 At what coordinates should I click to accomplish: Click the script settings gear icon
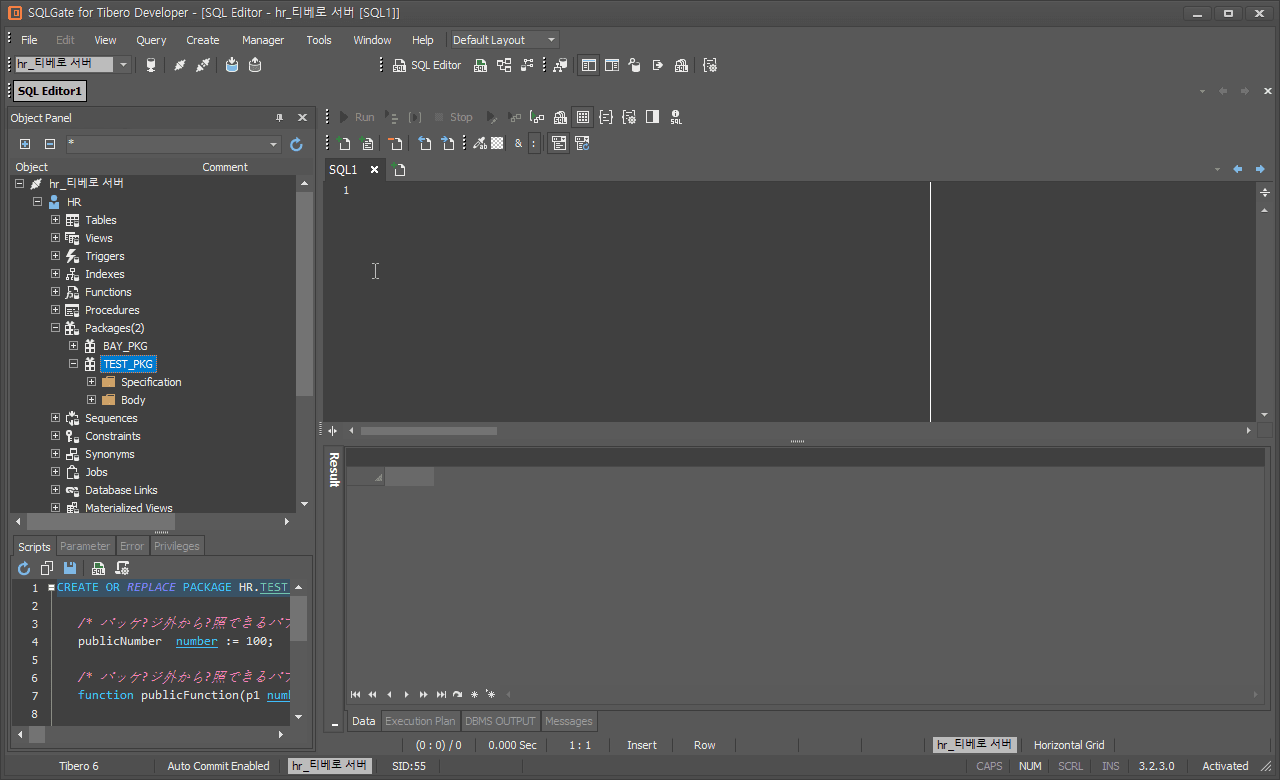[x=122, y=568]
